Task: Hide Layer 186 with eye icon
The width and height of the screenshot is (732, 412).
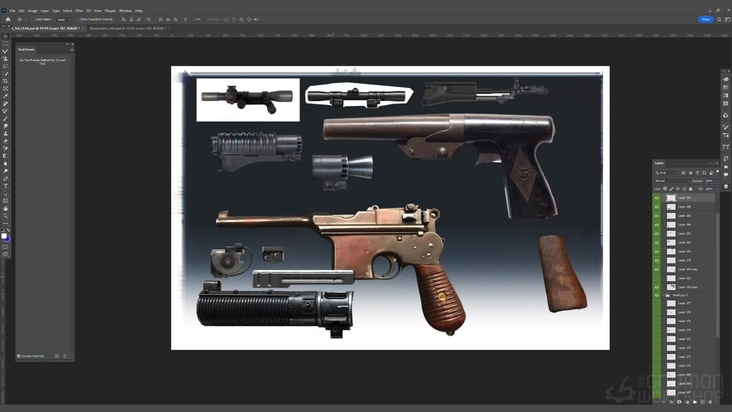Action: pos(657,207)
